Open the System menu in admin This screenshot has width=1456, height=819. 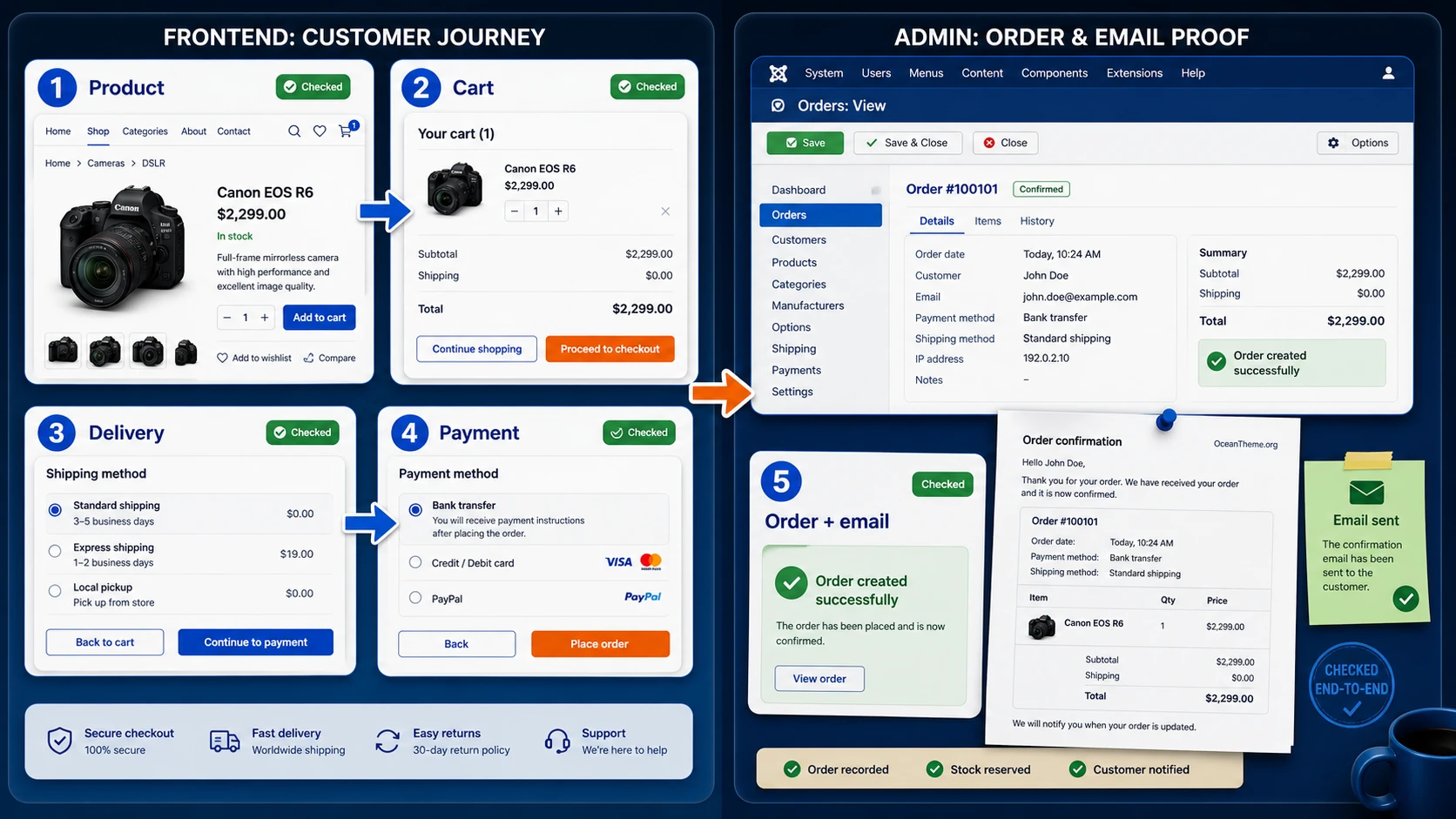[824, 73]
